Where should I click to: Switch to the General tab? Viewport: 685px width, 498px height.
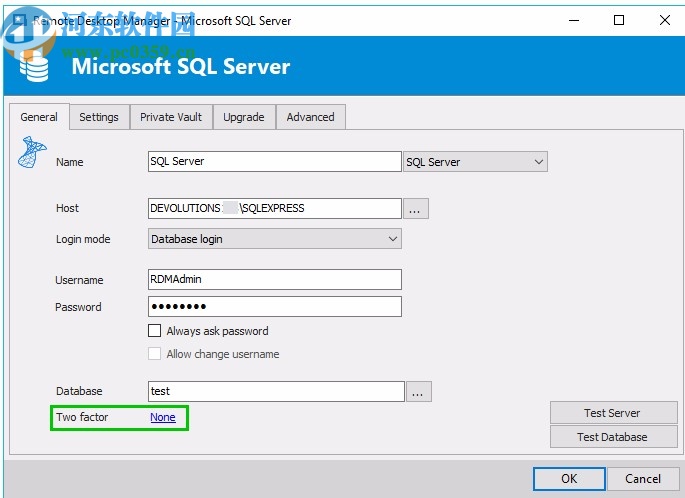pyautogui.click(x=39, y=117)
